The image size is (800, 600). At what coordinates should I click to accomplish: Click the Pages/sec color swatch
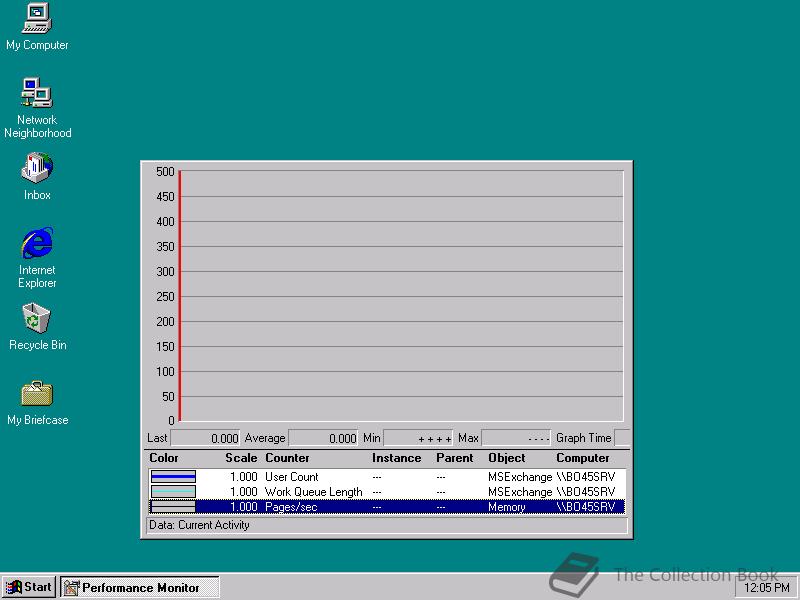[173, 507]
